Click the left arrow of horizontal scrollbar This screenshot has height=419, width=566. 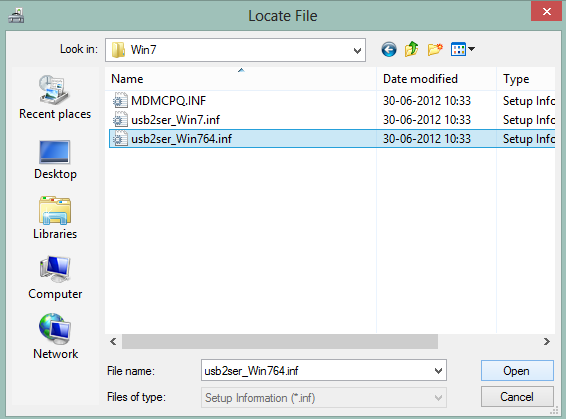click(x=113, y=341)
